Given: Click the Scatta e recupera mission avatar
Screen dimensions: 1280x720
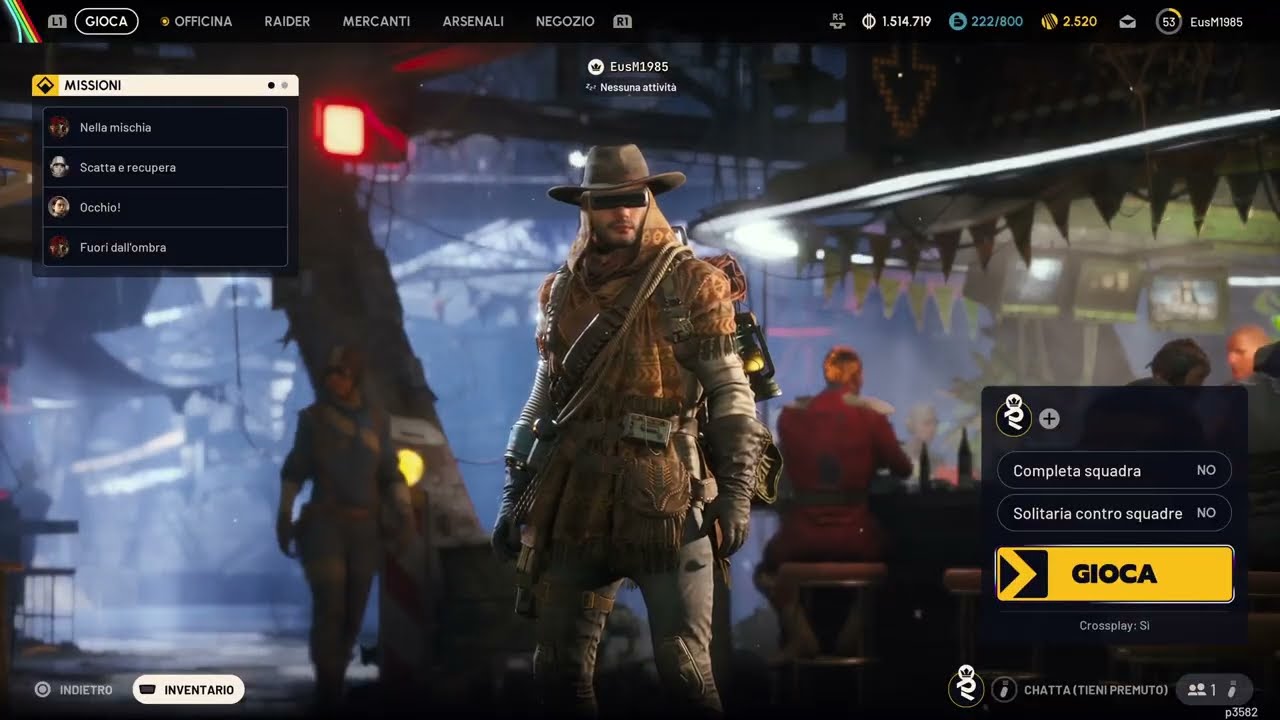Looking at the screenshot, I should pyautogui.click(x=59, y=167).
